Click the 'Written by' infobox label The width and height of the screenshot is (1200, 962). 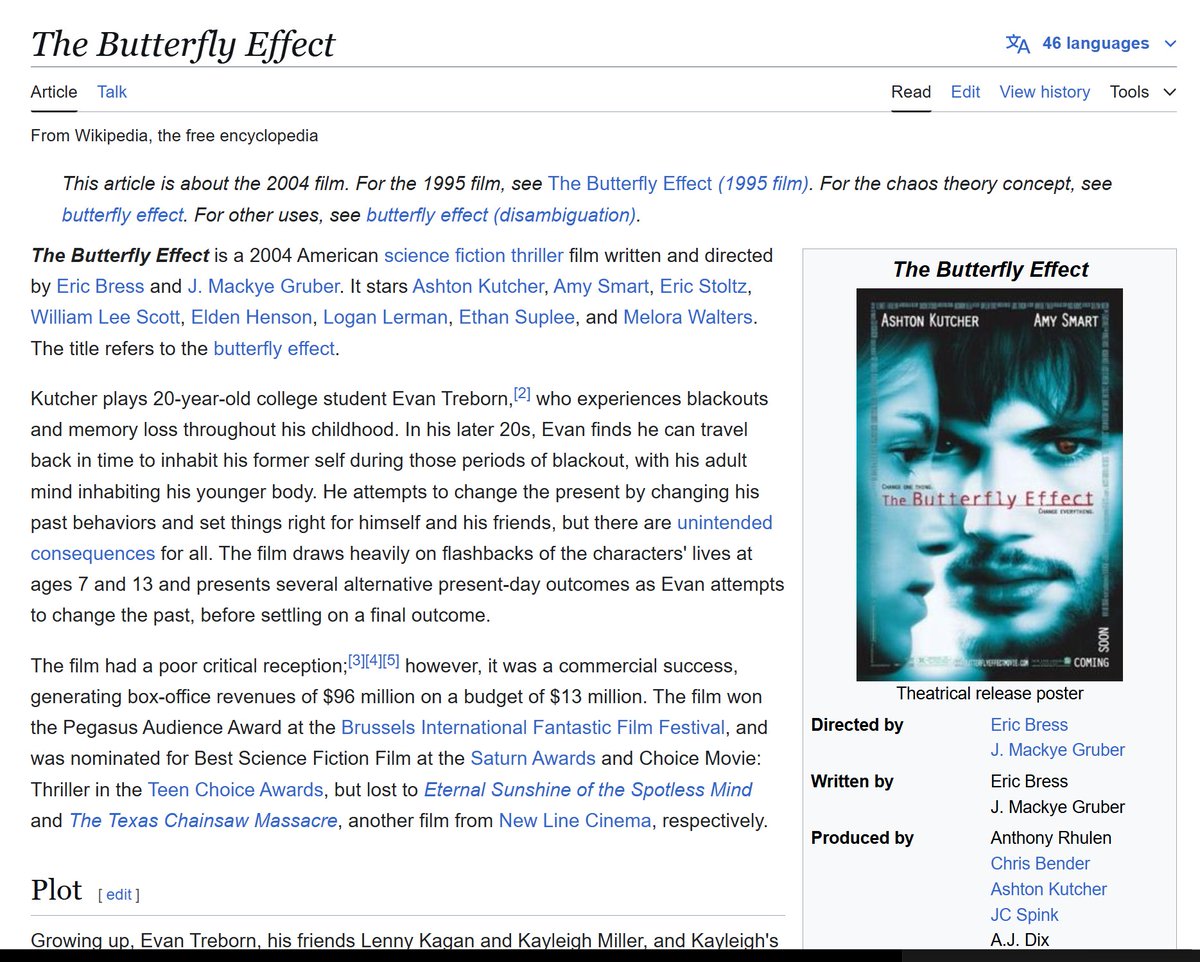852,781
